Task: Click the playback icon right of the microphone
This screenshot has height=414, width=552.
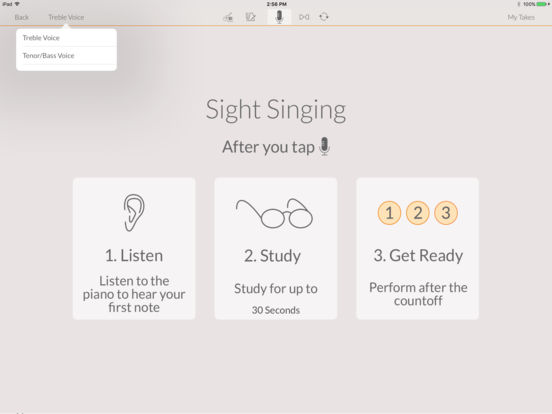Action: [304, 17]
